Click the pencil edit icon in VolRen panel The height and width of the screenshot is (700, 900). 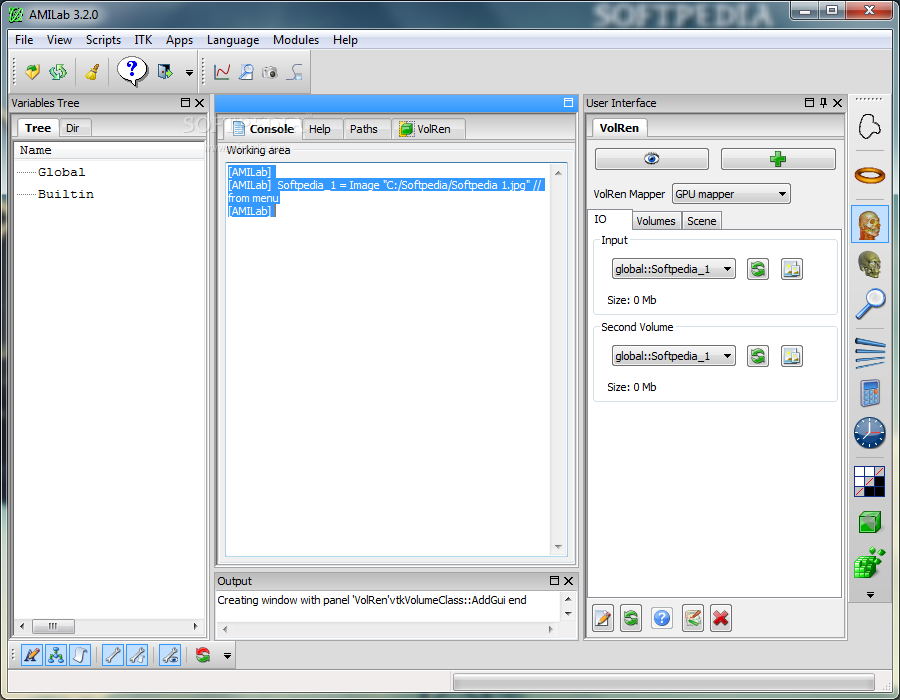tap(603, 618)
